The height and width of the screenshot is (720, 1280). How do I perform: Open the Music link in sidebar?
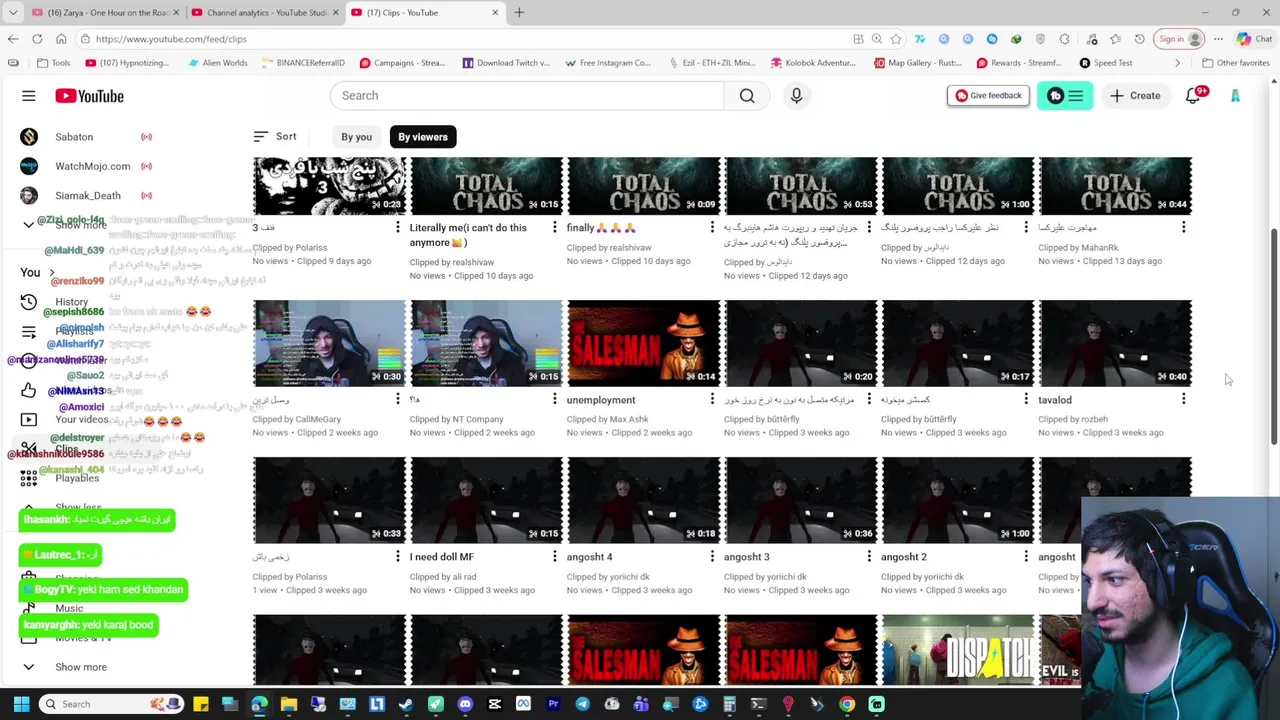(69, 608)
